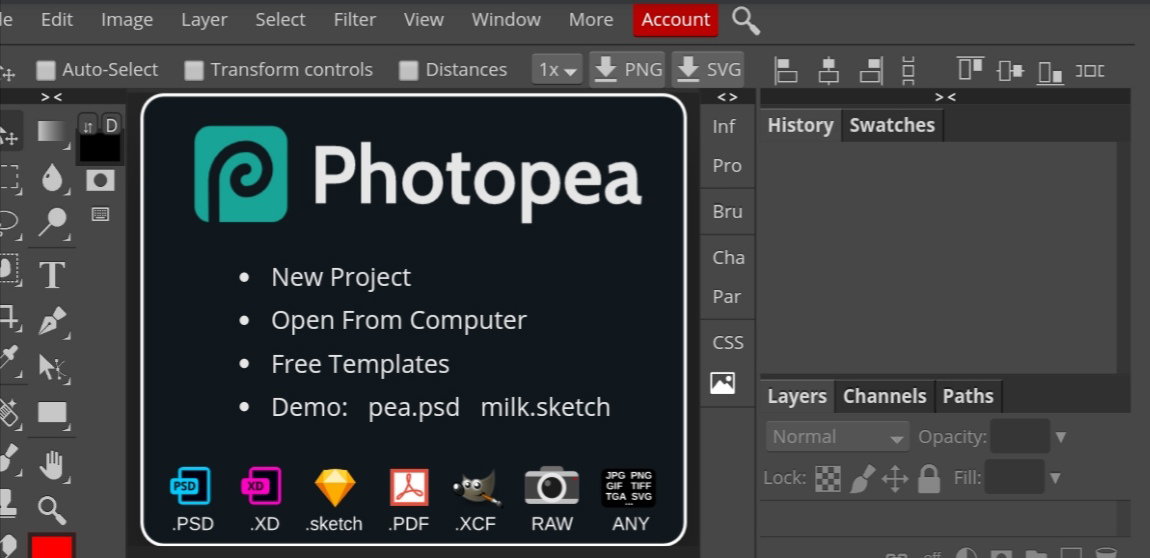
Task: Align left edges icon
Action: [786, 70]
